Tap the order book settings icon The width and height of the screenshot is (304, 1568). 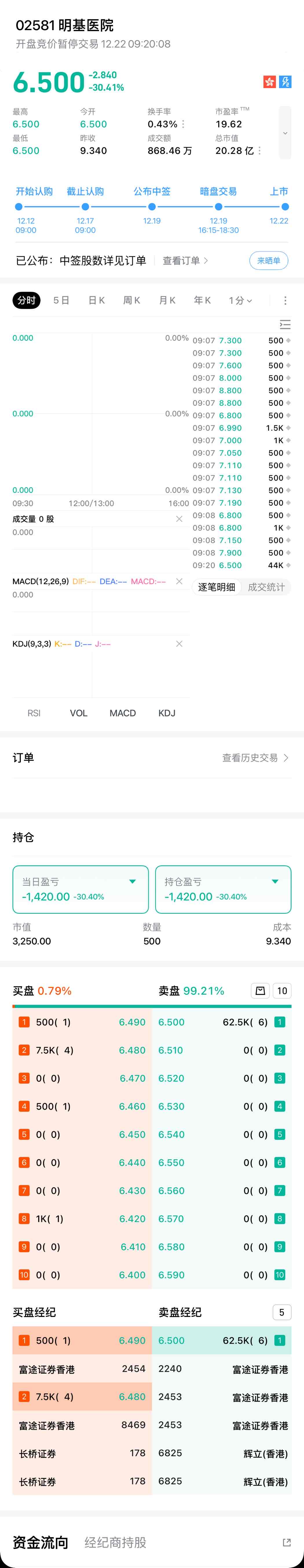[x=260, y=991]
